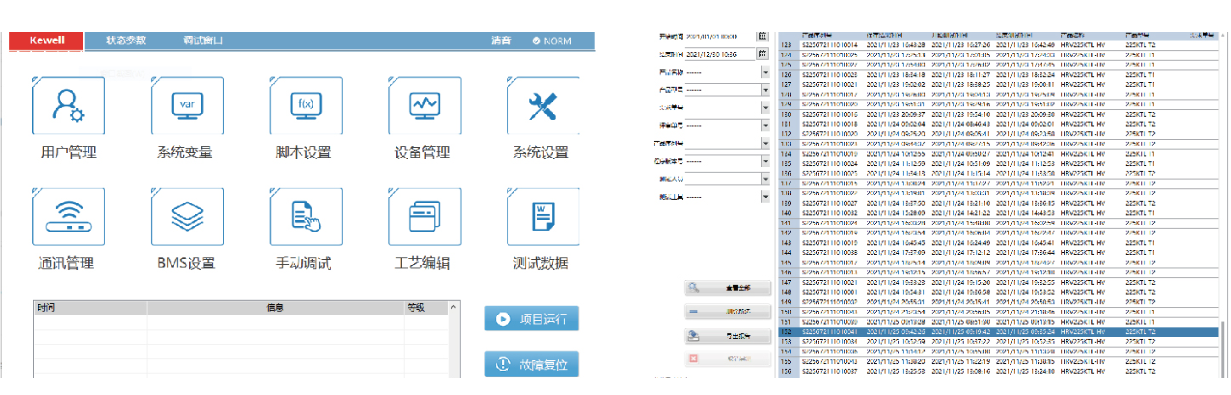The width and height of the screenshot is (1231, 395).
Task: Click the 故障复位 fault reset button
Action: (x=531, y=364)
